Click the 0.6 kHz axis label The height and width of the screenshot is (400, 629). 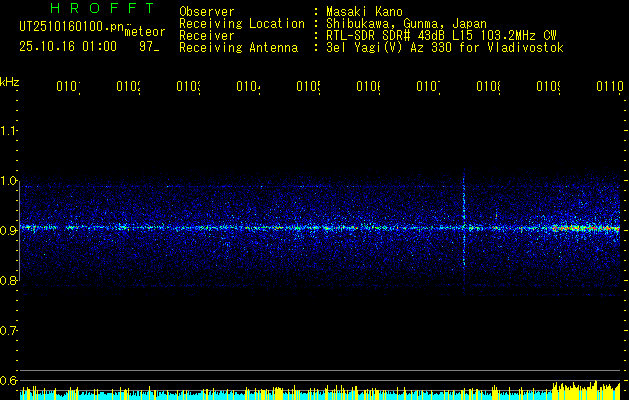click(8, 380)
